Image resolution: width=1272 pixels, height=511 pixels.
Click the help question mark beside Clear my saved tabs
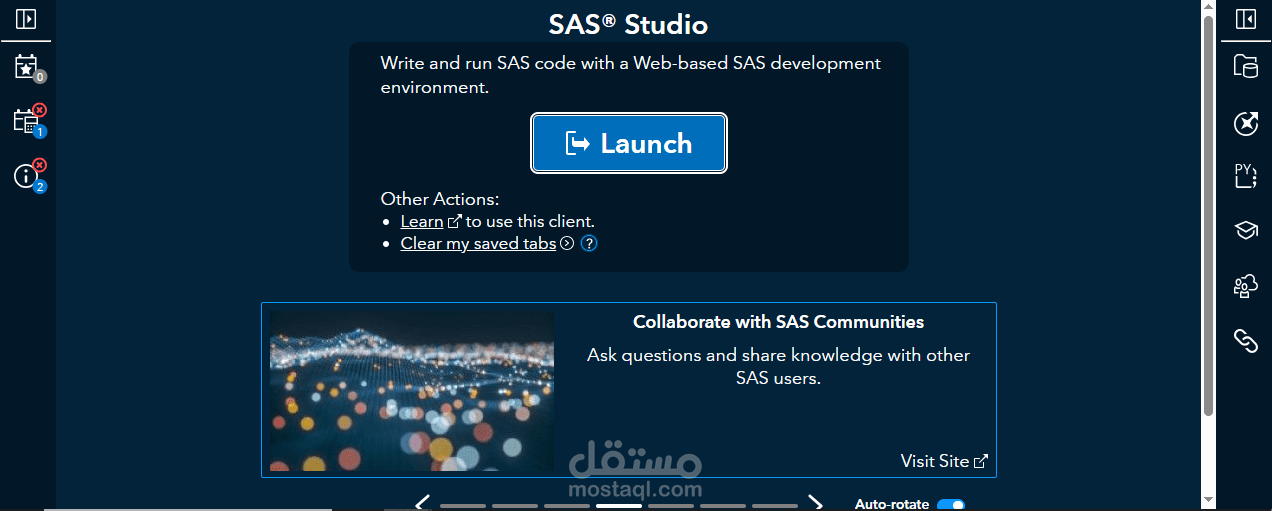pyautogui.click(x=589, y=243)
